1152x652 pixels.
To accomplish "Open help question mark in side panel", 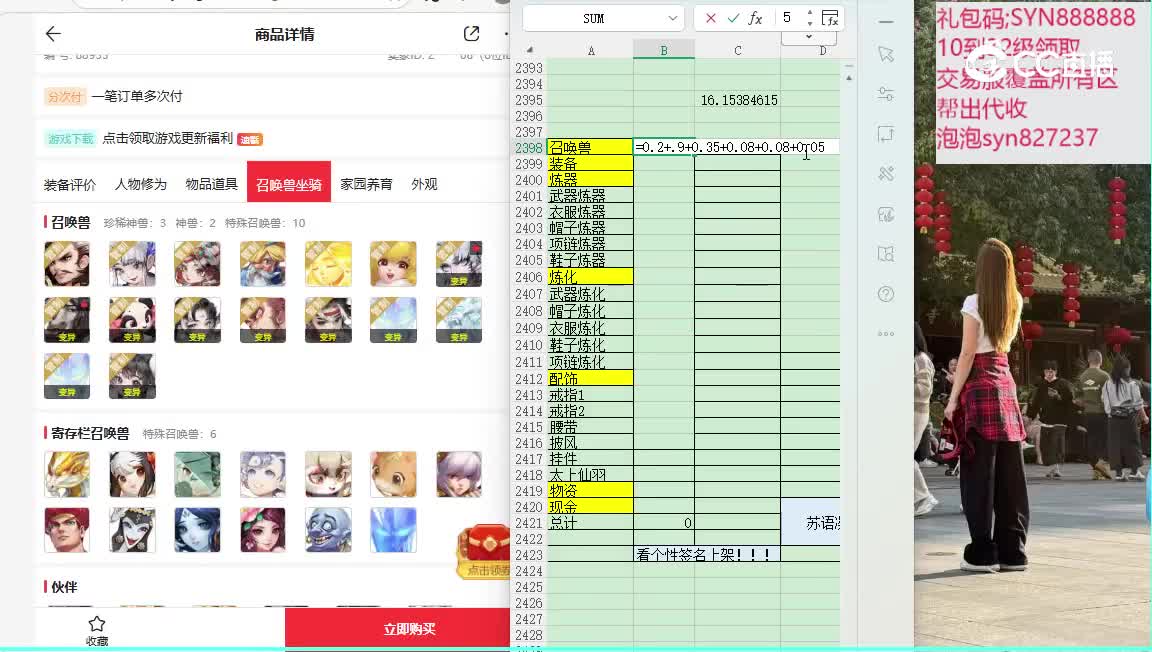I will click(x=886, y=294).
